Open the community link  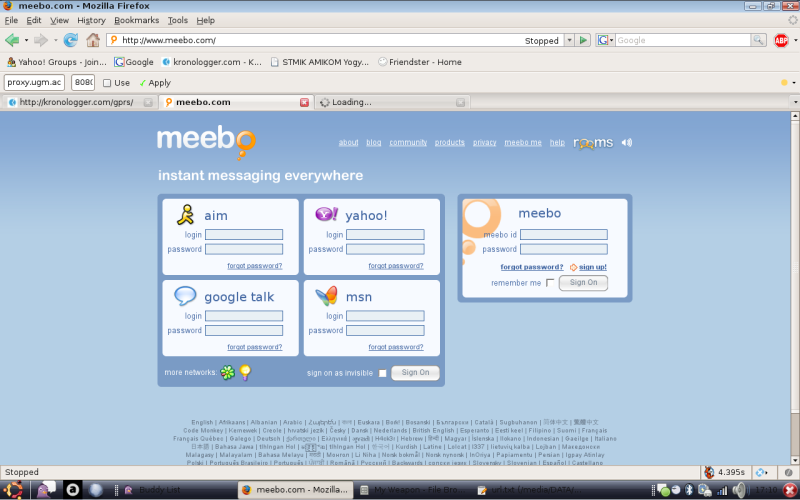pos(408,142)
